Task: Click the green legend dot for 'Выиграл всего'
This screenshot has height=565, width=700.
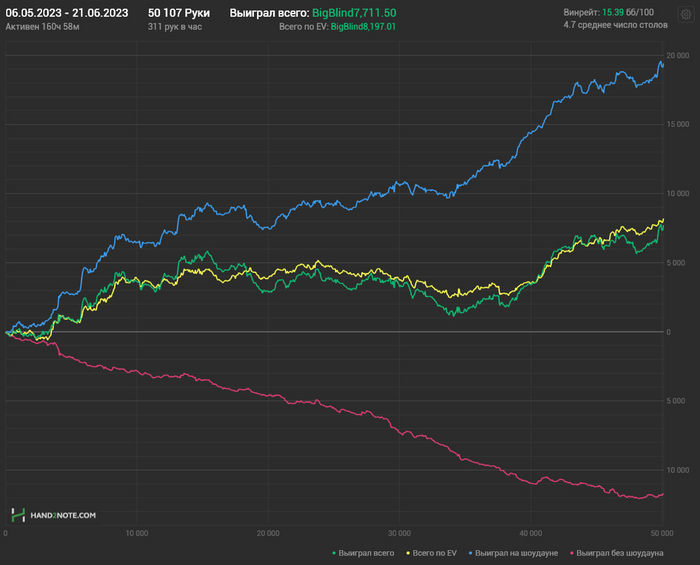Action: (334, 553)
